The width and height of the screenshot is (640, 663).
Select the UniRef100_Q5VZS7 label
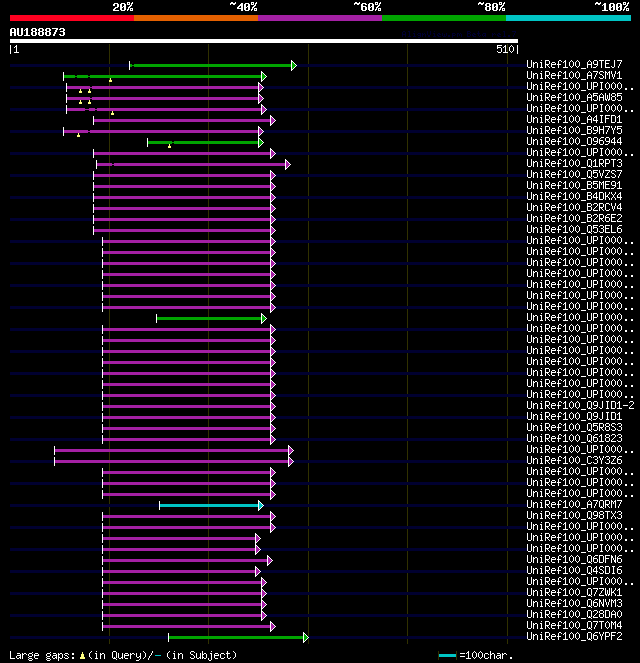[x=574, y=174]
